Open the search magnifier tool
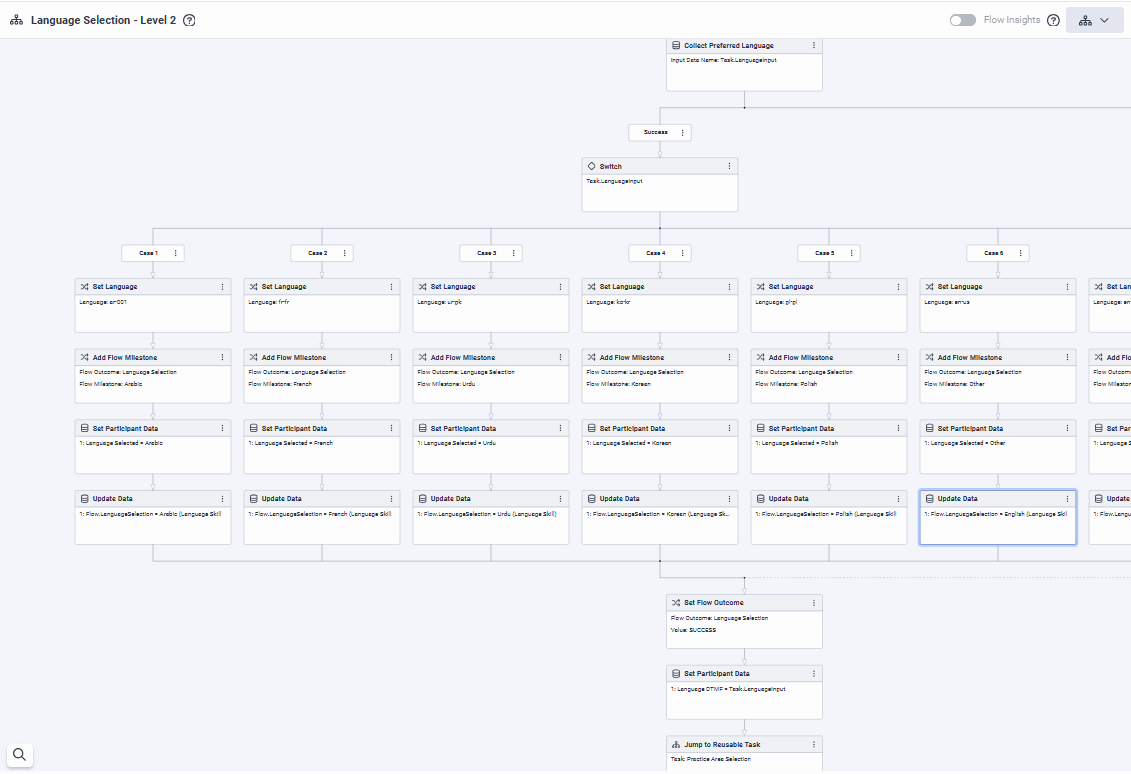The height and width of the screenshot is (774, 1131). (19, 755)
